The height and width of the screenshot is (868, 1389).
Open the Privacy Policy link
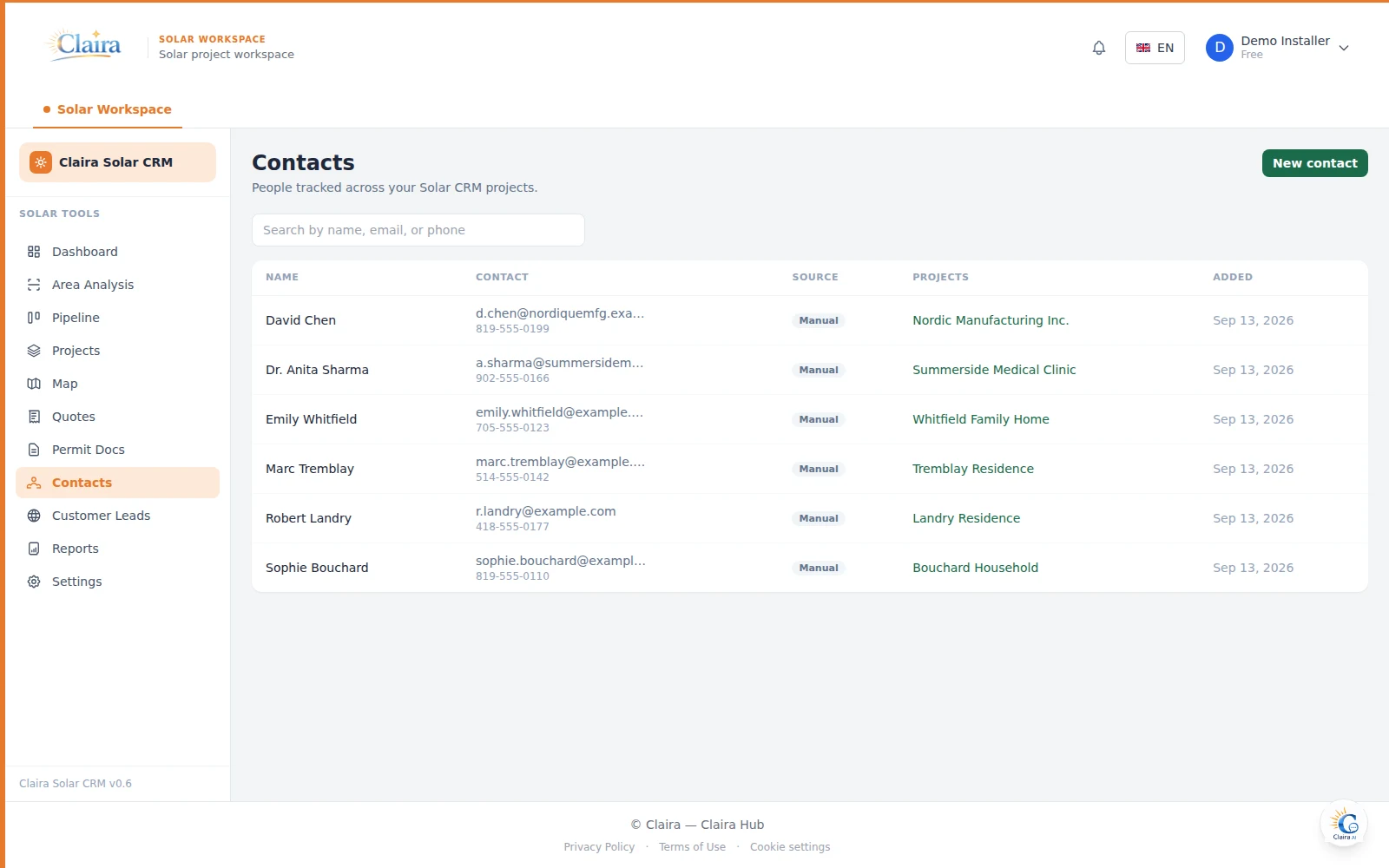coord(599,847)
